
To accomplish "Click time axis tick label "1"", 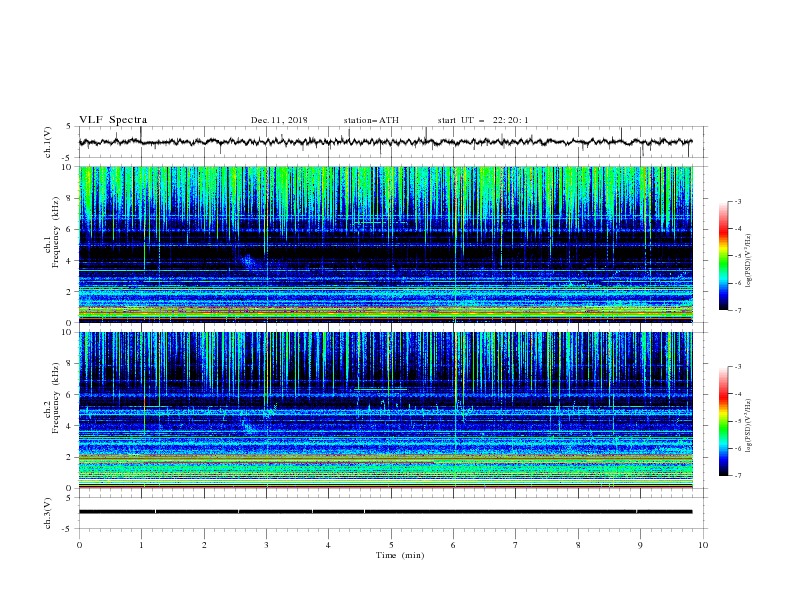I will click(x=141, y=545).
